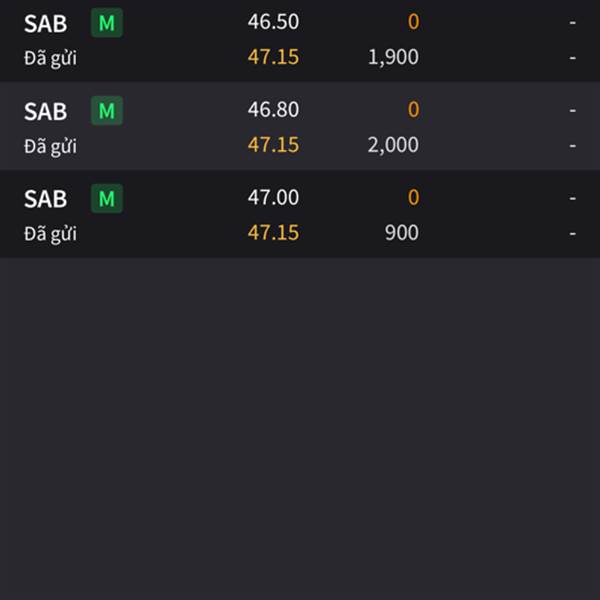Click the 47.15 market price under 46.80
The width and height of the screenshot is (600, 600).
click(x=273, y=145)
